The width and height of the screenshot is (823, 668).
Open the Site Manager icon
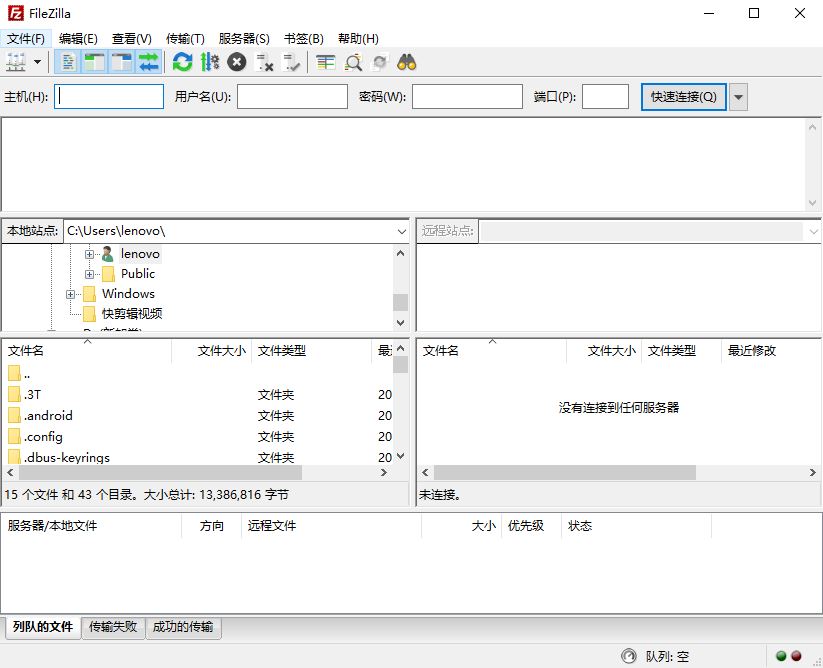[x=16, y=62]
